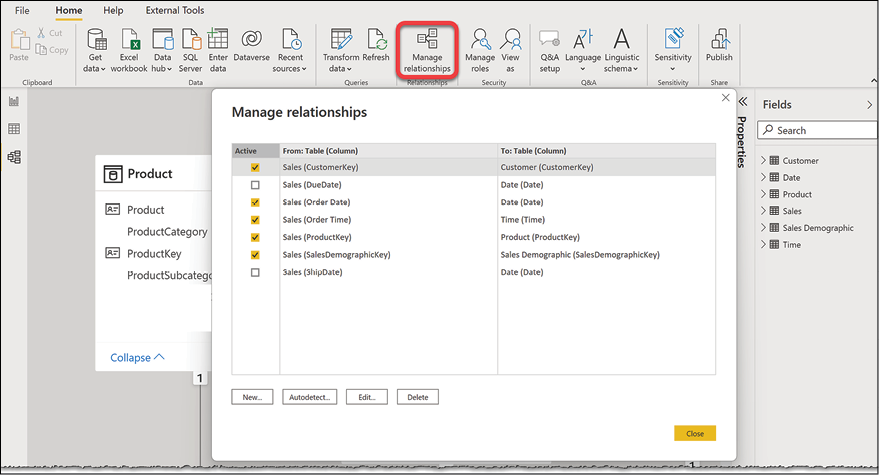
Task: Click the Autodetect... button
Action: [309, 397]
